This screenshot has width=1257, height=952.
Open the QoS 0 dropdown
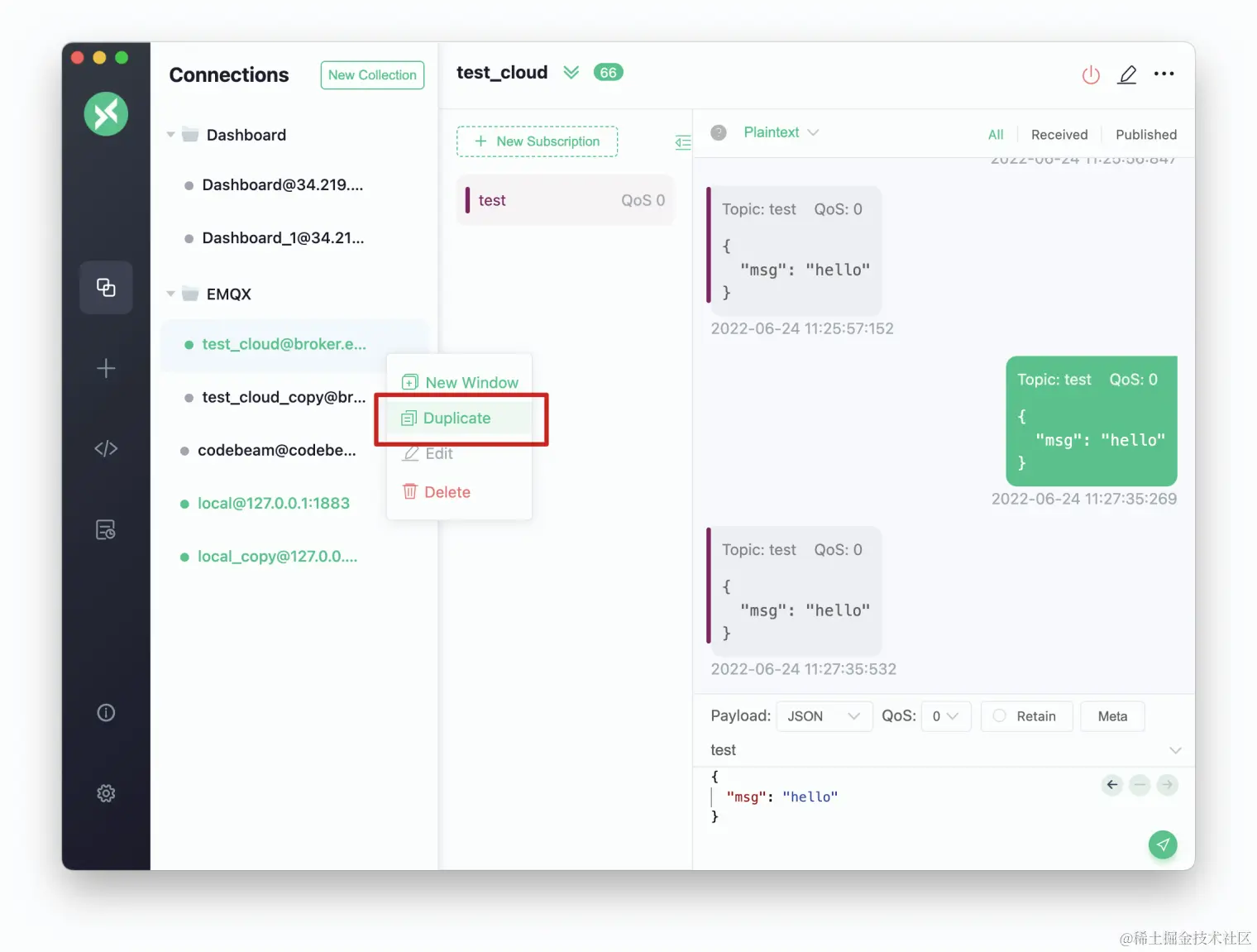(x=945, y=716)
